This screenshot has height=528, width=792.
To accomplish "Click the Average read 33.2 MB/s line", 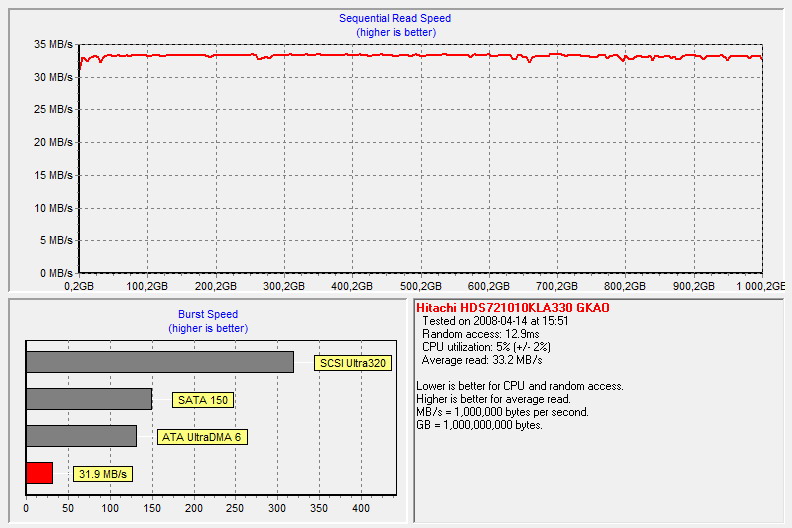I will point(482,360).
